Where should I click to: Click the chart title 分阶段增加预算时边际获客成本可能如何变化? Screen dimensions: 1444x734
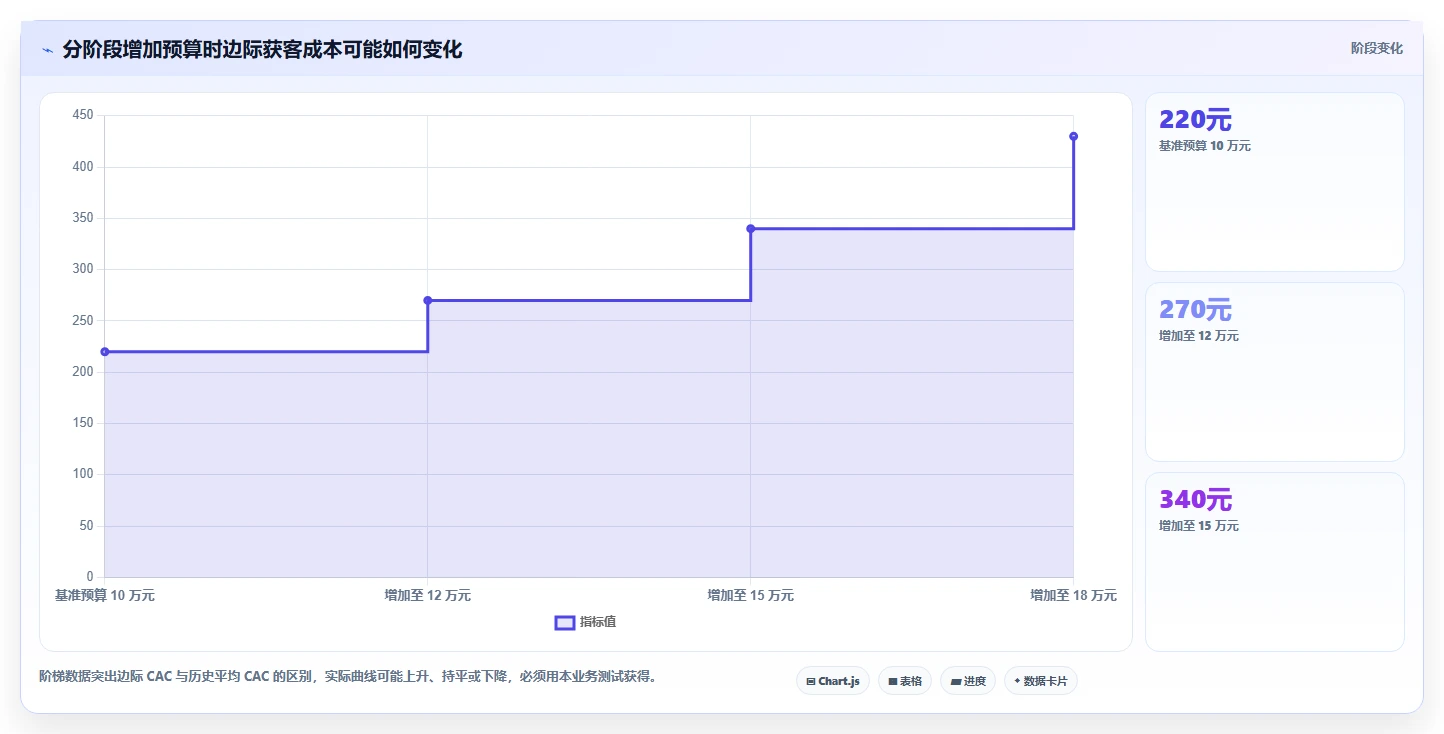(262, 50)
